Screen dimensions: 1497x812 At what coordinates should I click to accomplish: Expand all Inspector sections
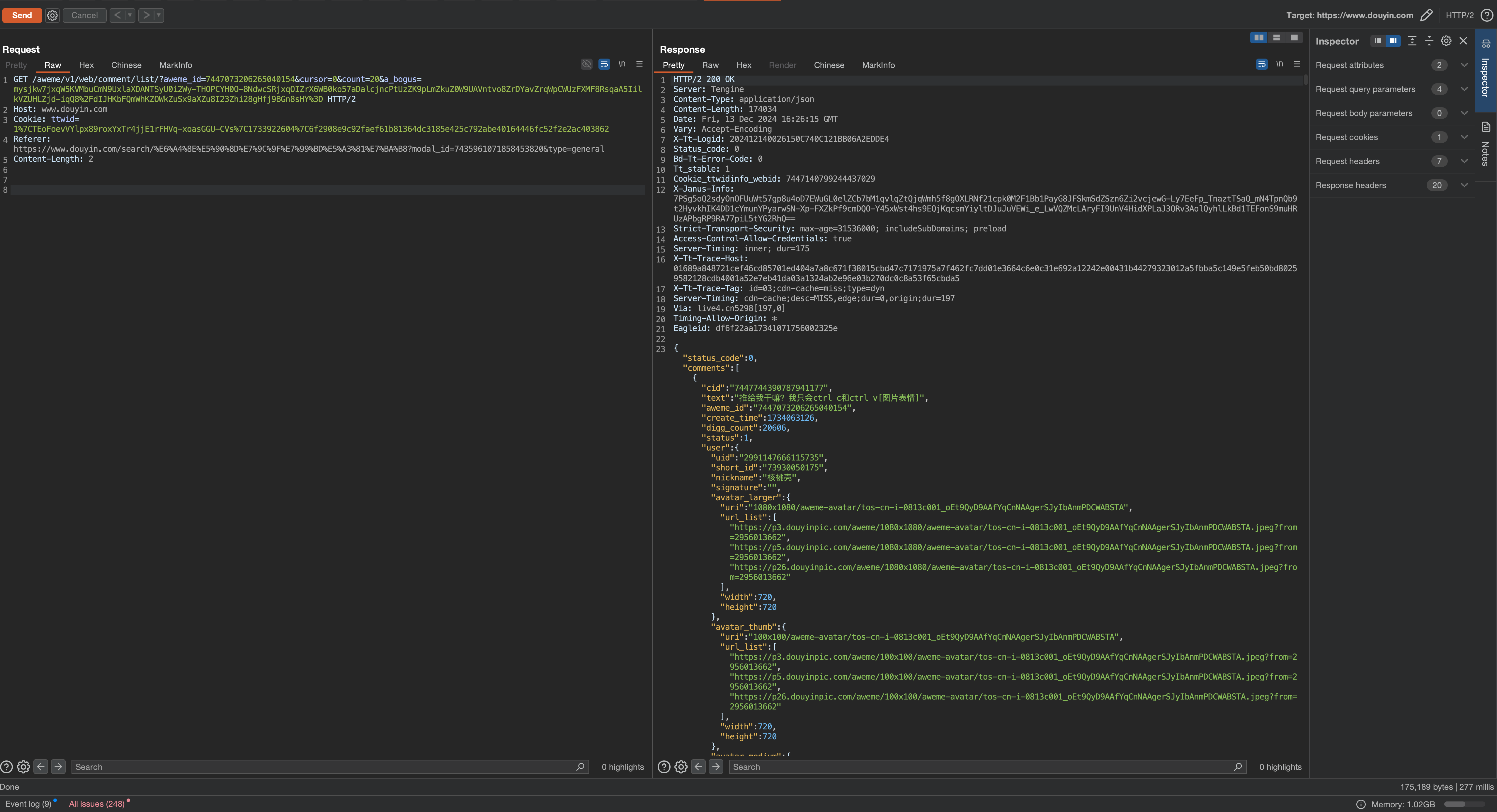(x=1412, y=41)
